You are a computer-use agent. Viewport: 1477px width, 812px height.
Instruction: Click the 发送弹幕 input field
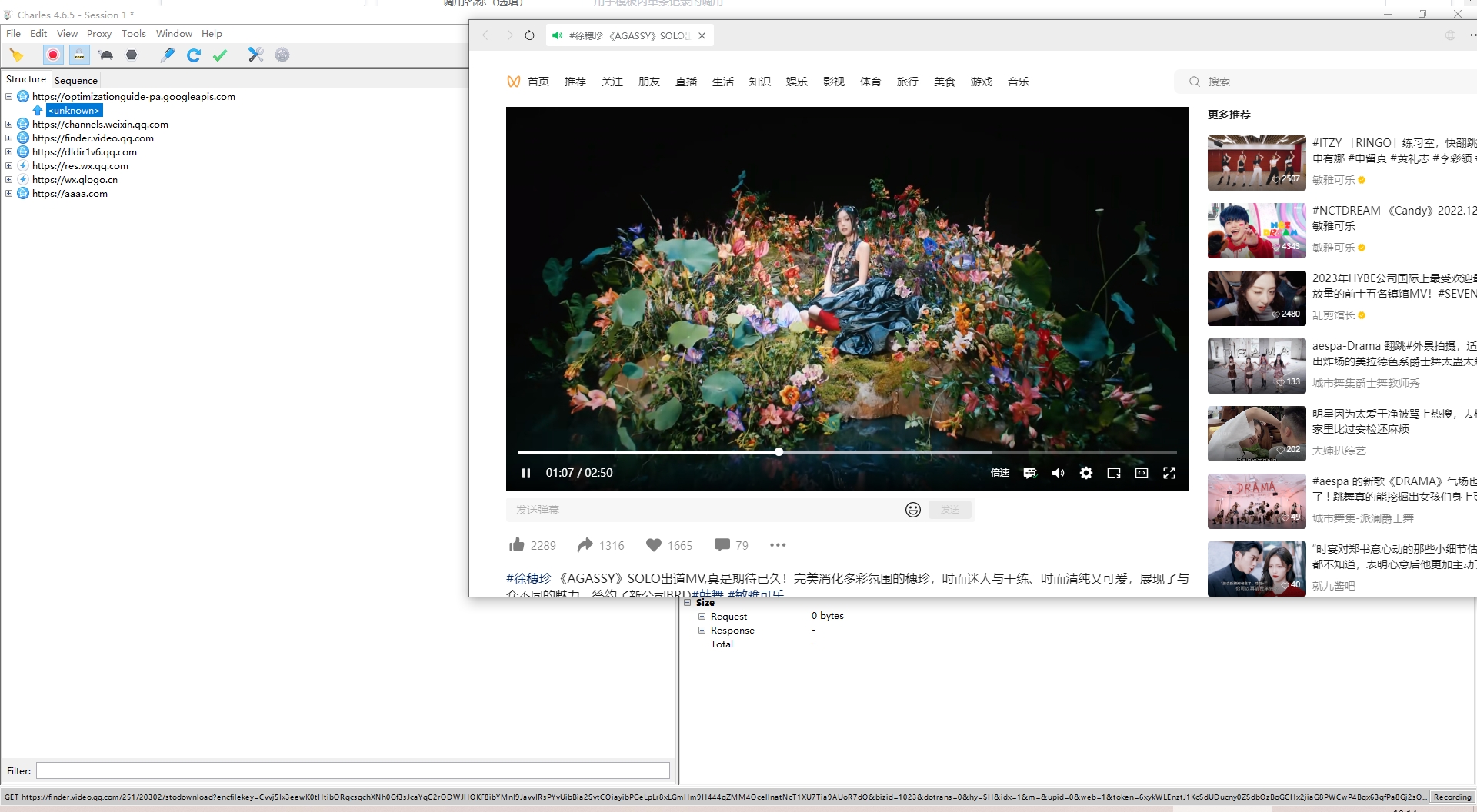click(704, 510)
